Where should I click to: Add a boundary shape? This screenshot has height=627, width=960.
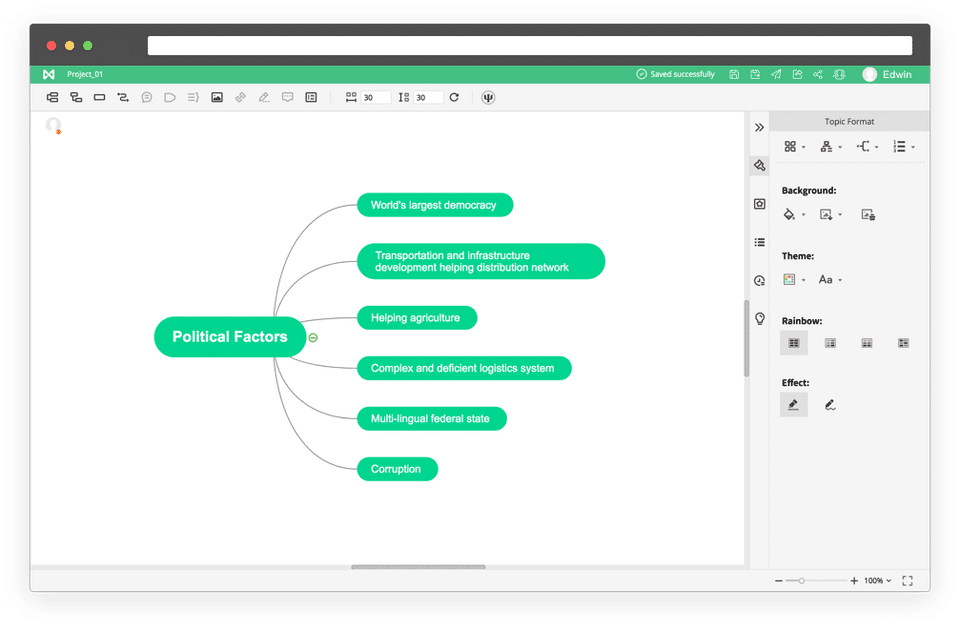(x=170, y=97)
